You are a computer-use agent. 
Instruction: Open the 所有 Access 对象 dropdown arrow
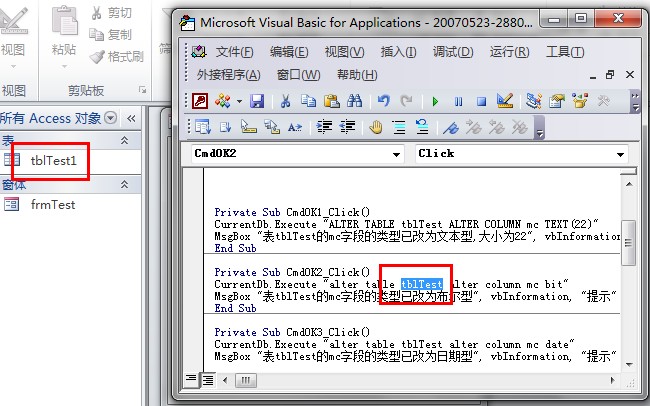pyautogui.click(x=111, y=118)
